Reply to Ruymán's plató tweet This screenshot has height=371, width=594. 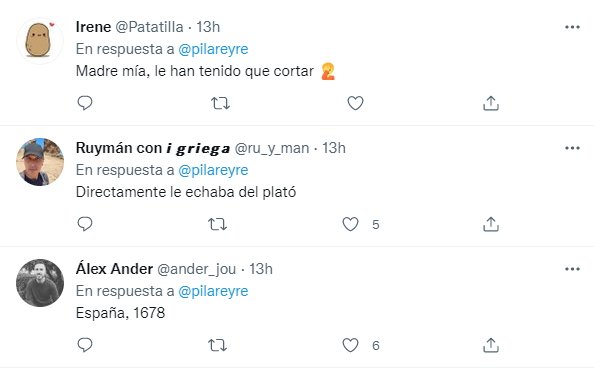(x=85, y=224)
